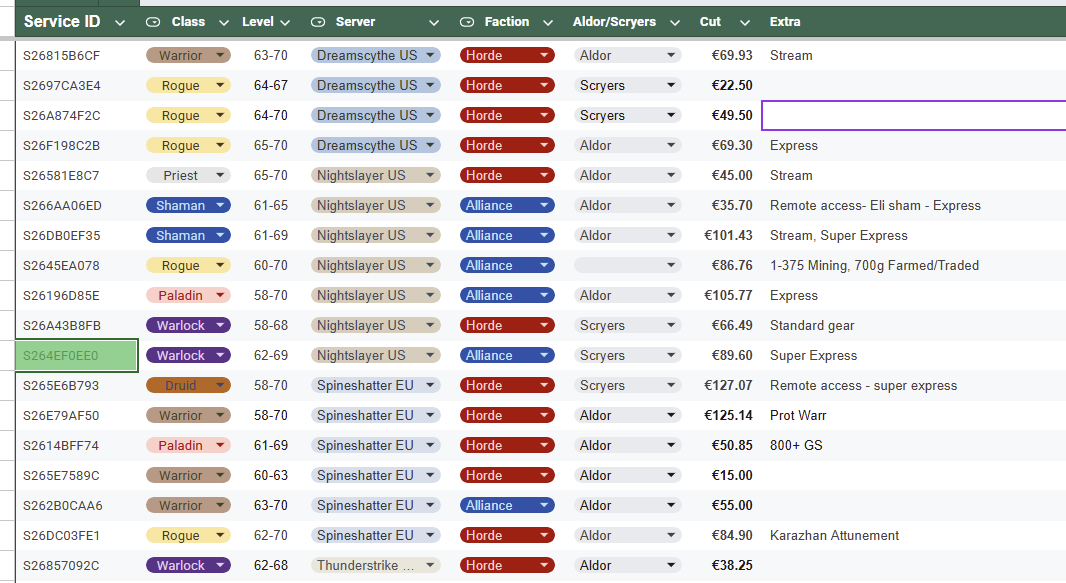Select the Extra cell 'Prot Warr'
Viewport: 1066px width, 583px height.
click(x=914, y=415)
